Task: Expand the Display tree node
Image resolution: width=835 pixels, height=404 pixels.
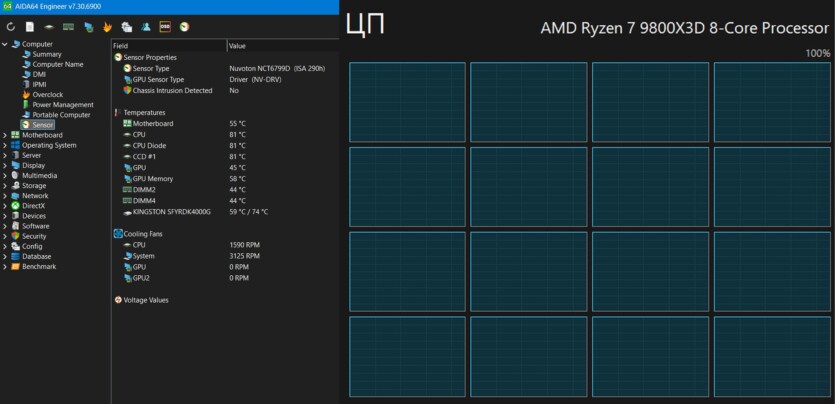Action: [5, 166]
